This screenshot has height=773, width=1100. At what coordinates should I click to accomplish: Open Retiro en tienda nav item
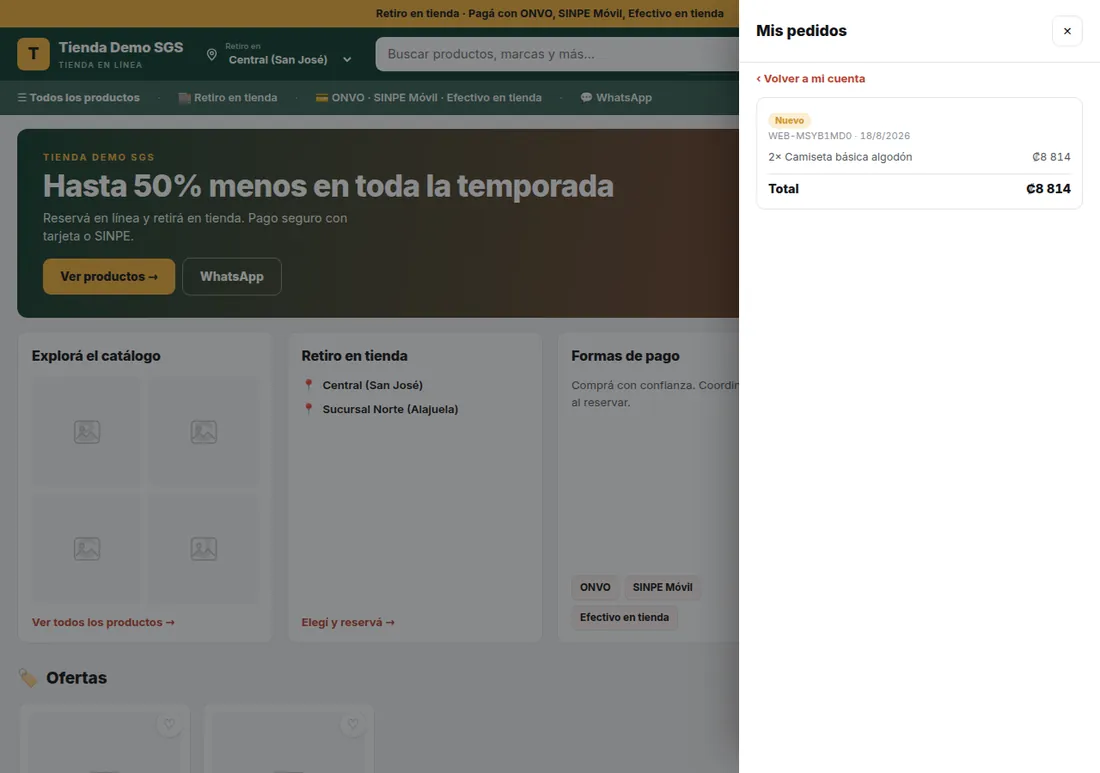tap(227, 98)
